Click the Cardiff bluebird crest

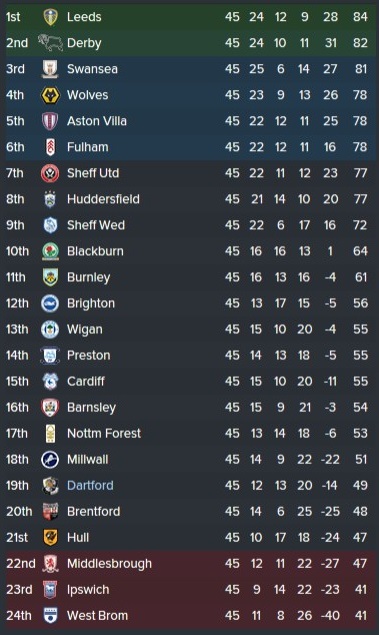tap(50, 381)
